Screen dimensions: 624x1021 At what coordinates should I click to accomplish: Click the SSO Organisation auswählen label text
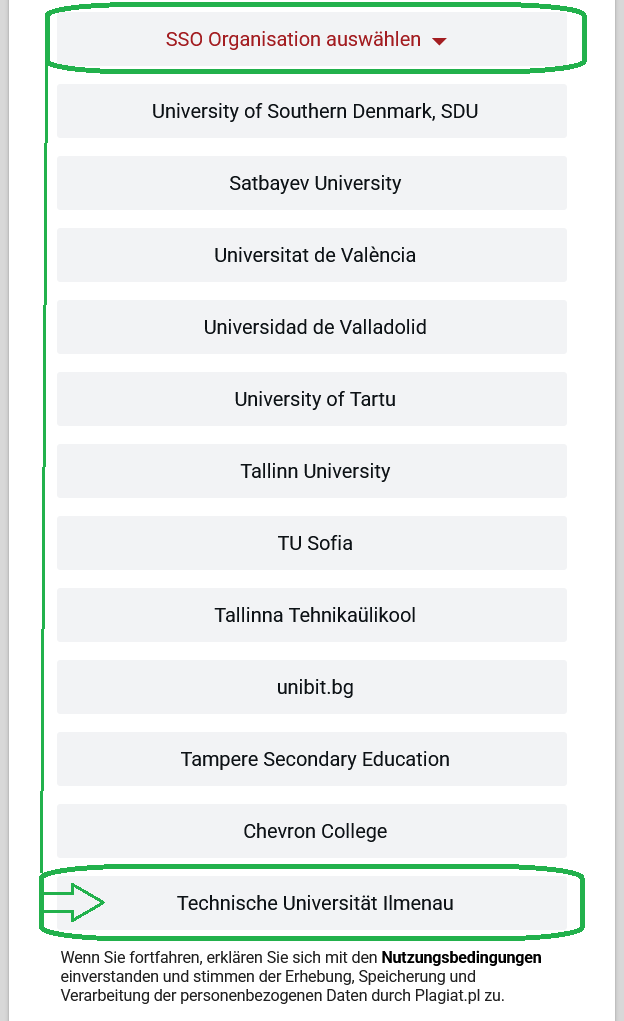(293, 39)
